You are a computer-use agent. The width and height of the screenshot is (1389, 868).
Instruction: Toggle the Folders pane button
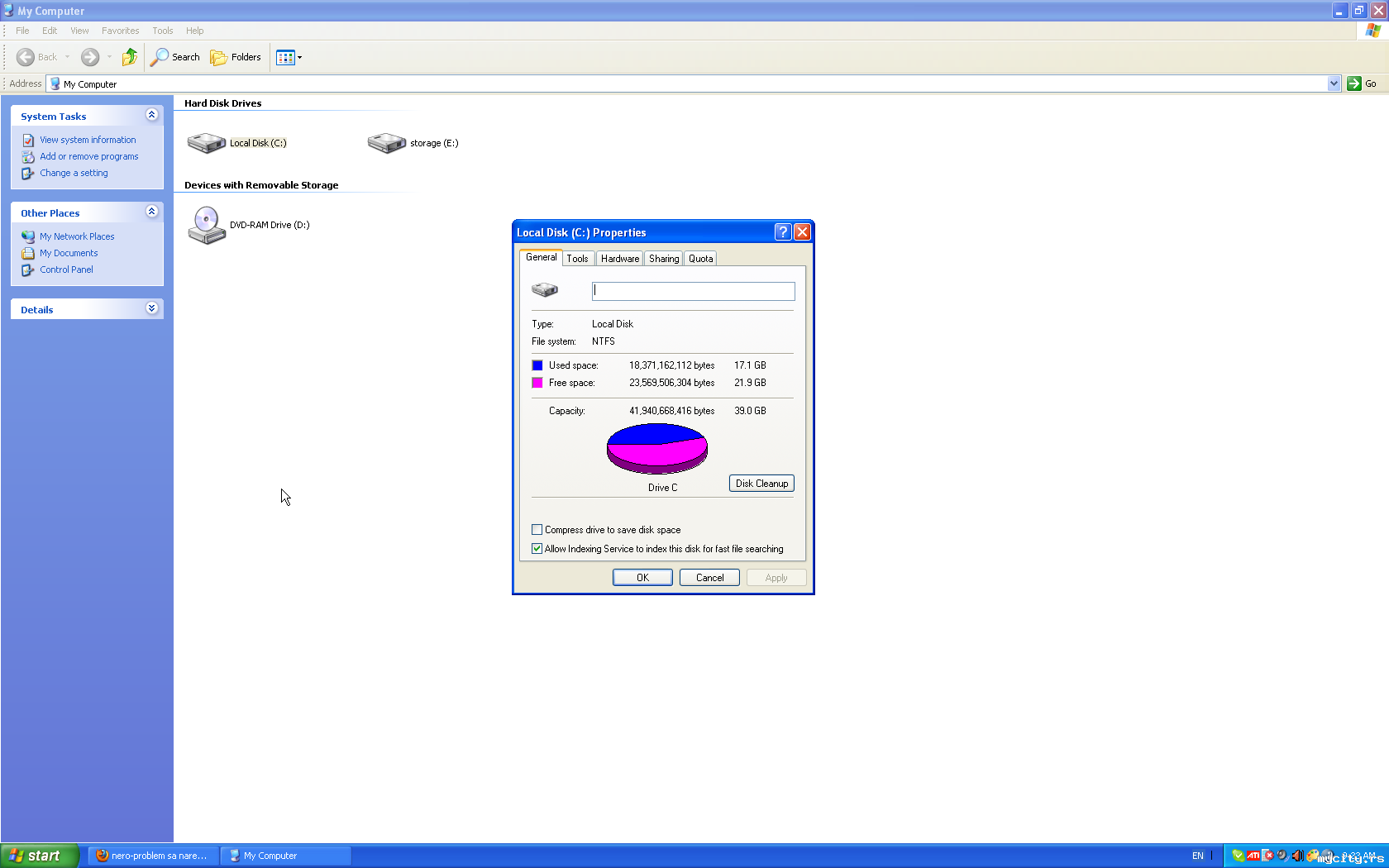point(236,57)
